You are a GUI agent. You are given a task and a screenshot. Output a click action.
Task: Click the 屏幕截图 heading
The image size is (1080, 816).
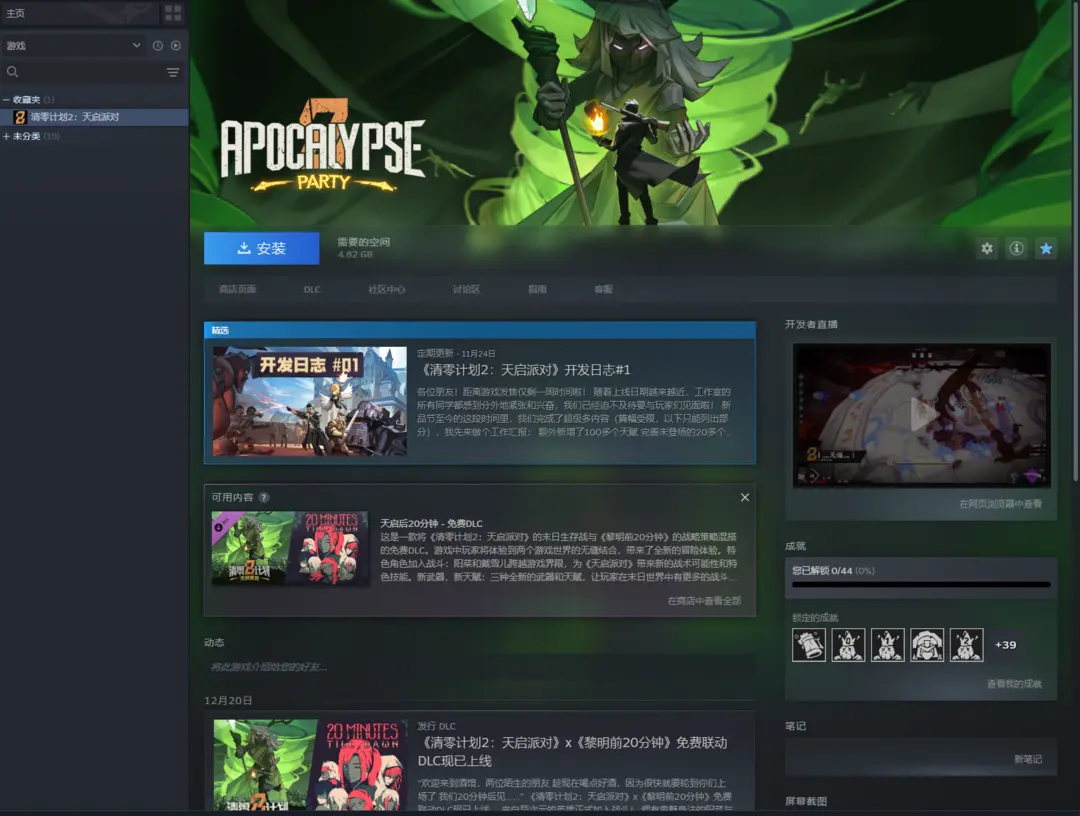pos(806,802)
